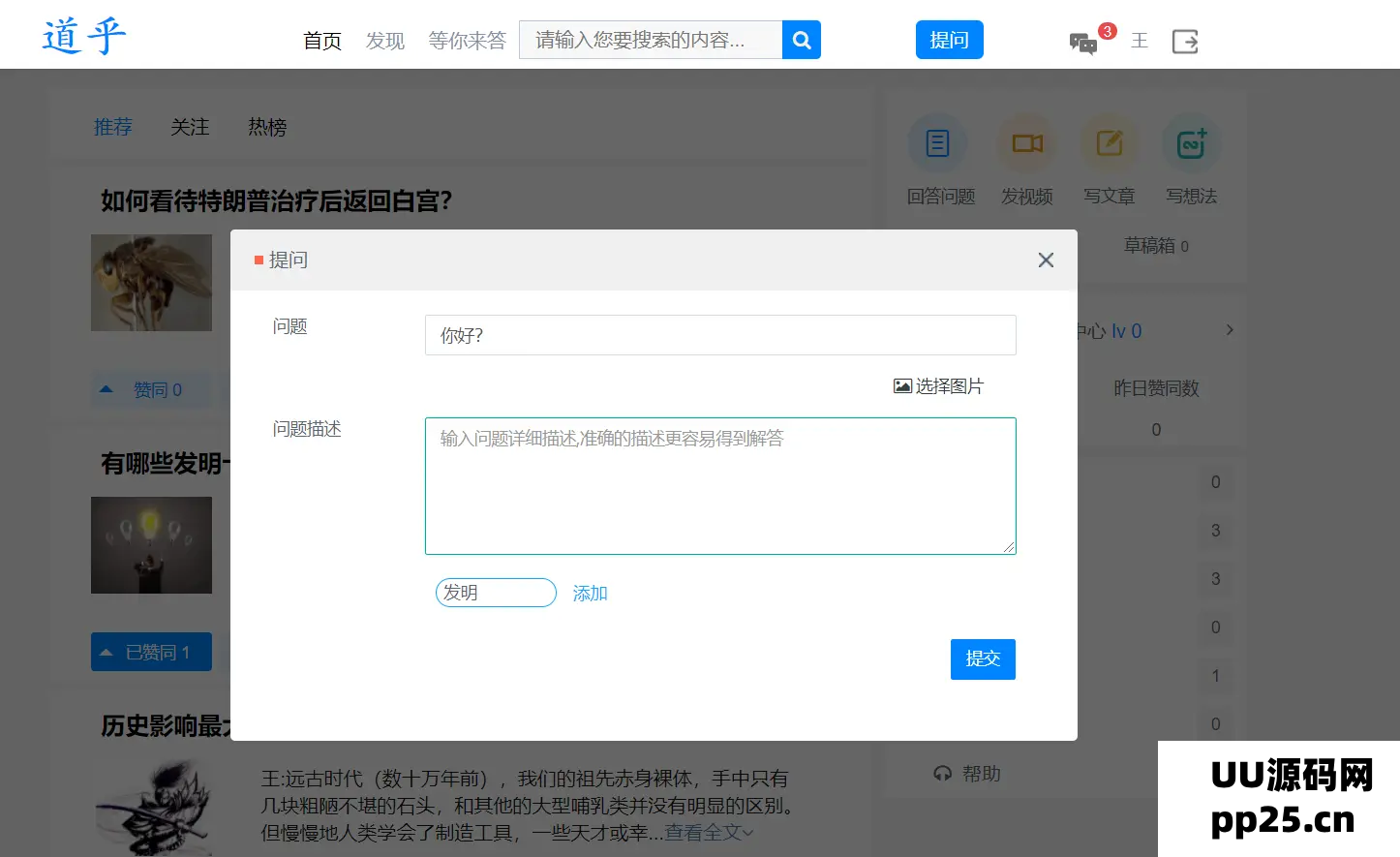Click the 问题描述 description text area
1400x857 pixels.
[x=720, y=486]
